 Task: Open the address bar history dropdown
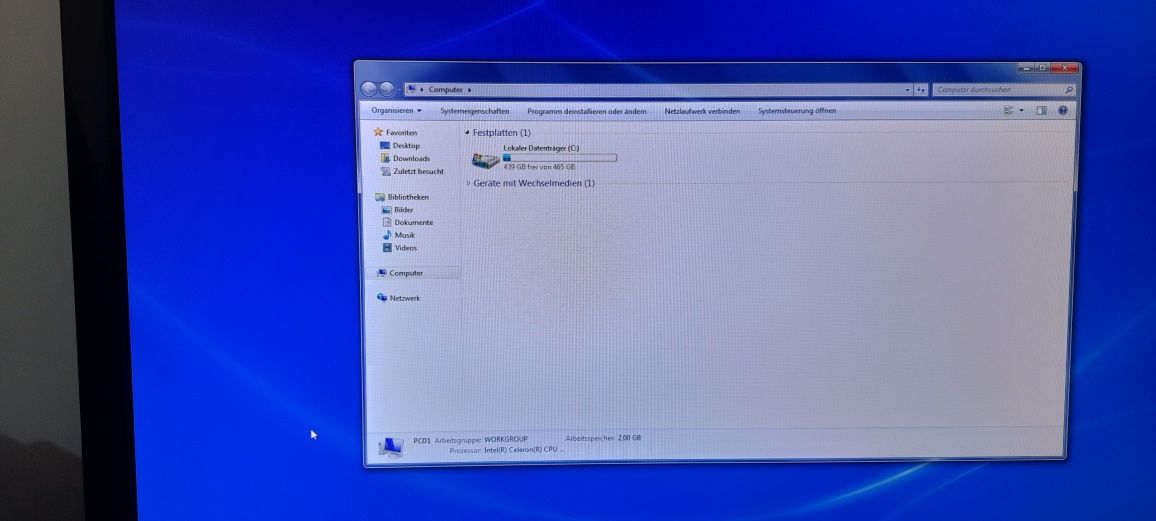pyautogui.click(x=907, y=90)
